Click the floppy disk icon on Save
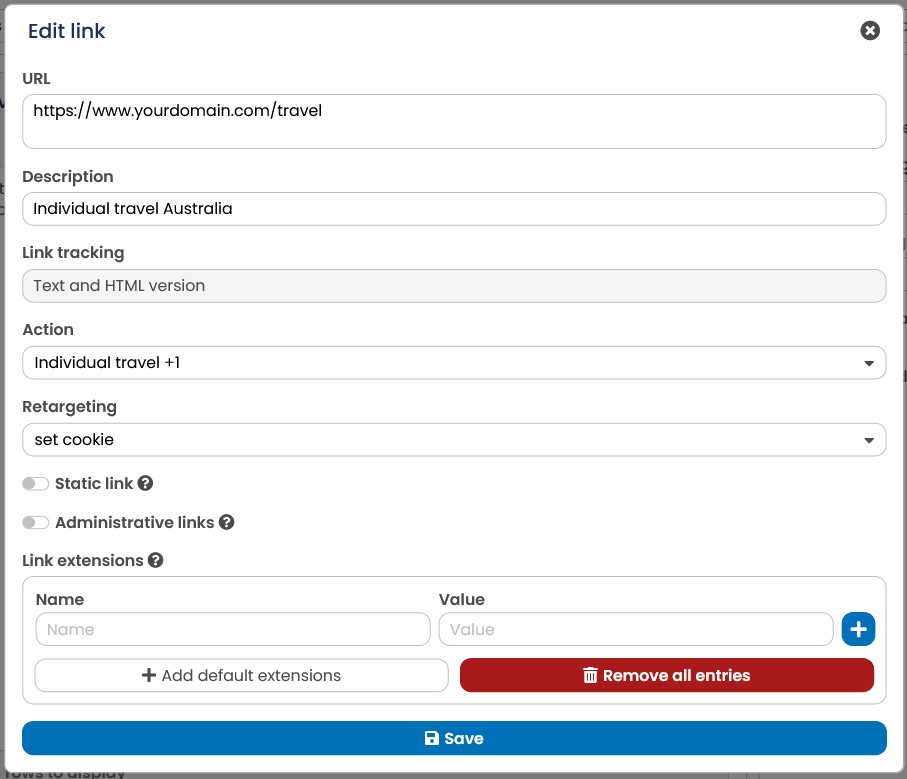 pos(432,738)
